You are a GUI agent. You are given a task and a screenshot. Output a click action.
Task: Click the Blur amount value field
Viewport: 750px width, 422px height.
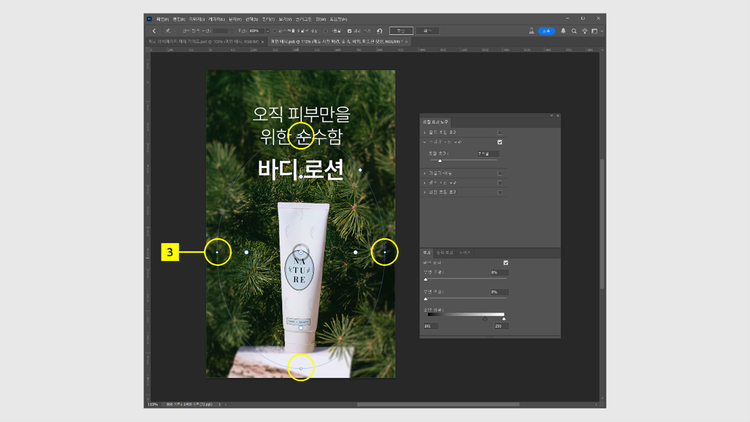point(488,154)
